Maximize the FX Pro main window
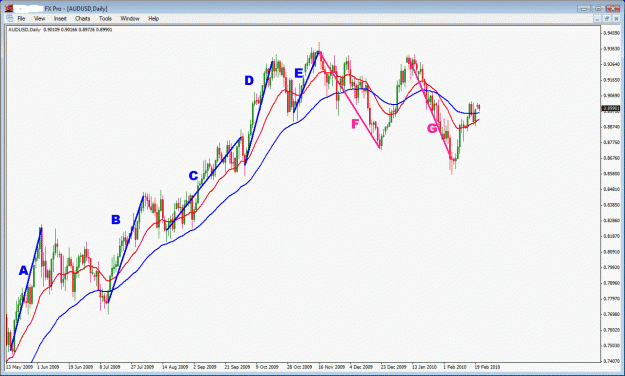The height and width of the screenshot is (376, 625). [598, 8]
